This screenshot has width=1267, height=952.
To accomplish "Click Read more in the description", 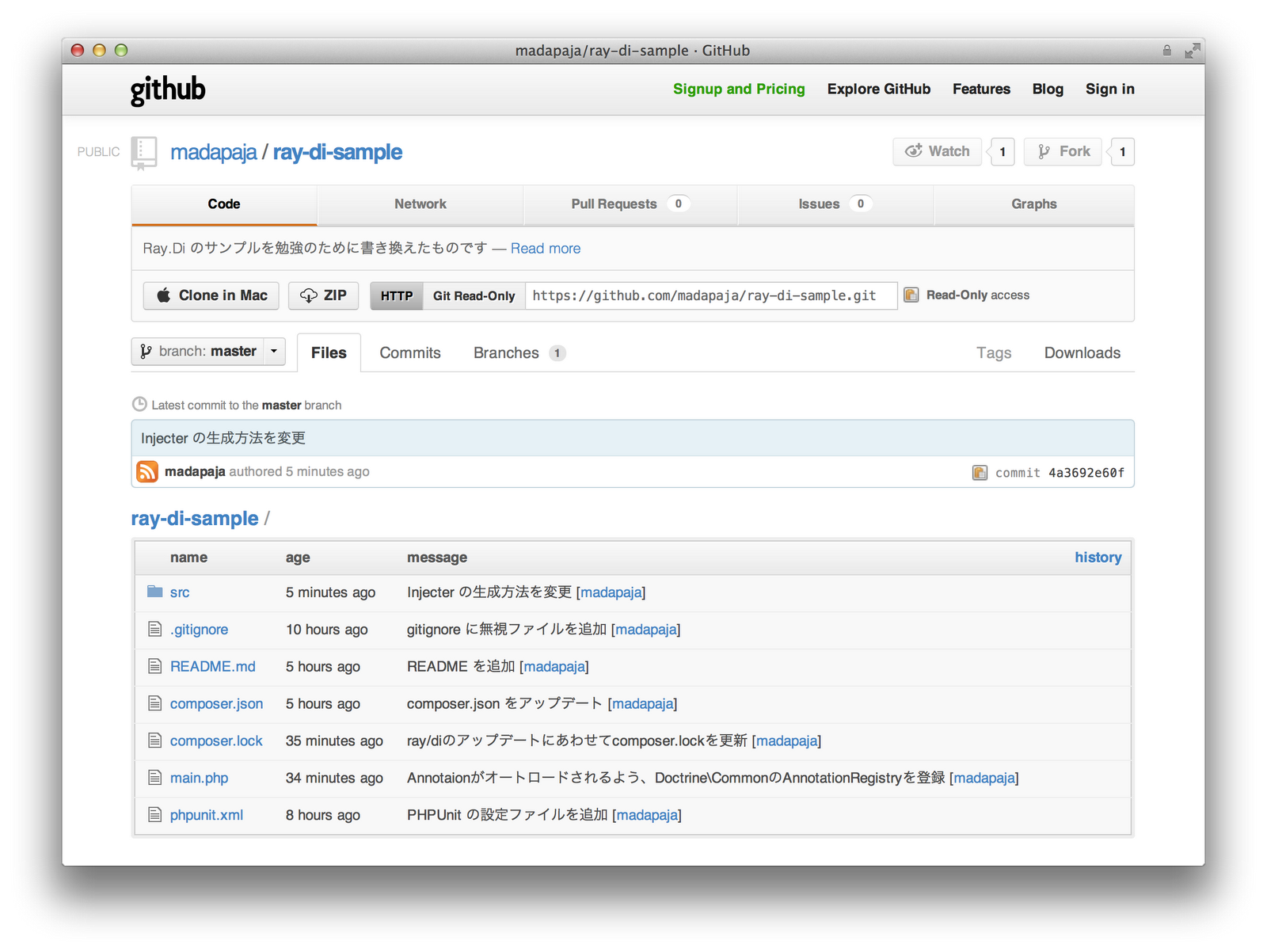I will [546, 248].
